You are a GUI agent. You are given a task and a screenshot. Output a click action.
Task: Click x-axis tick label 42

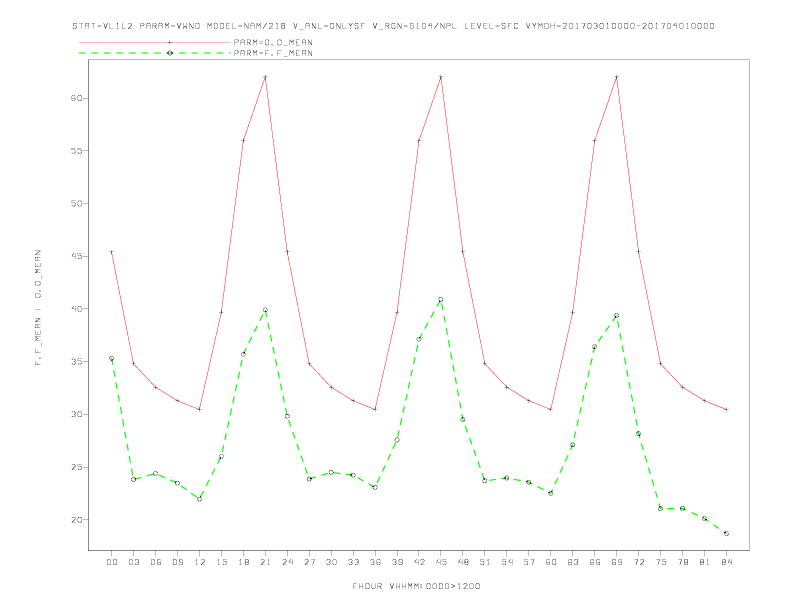tap(419, 562)
